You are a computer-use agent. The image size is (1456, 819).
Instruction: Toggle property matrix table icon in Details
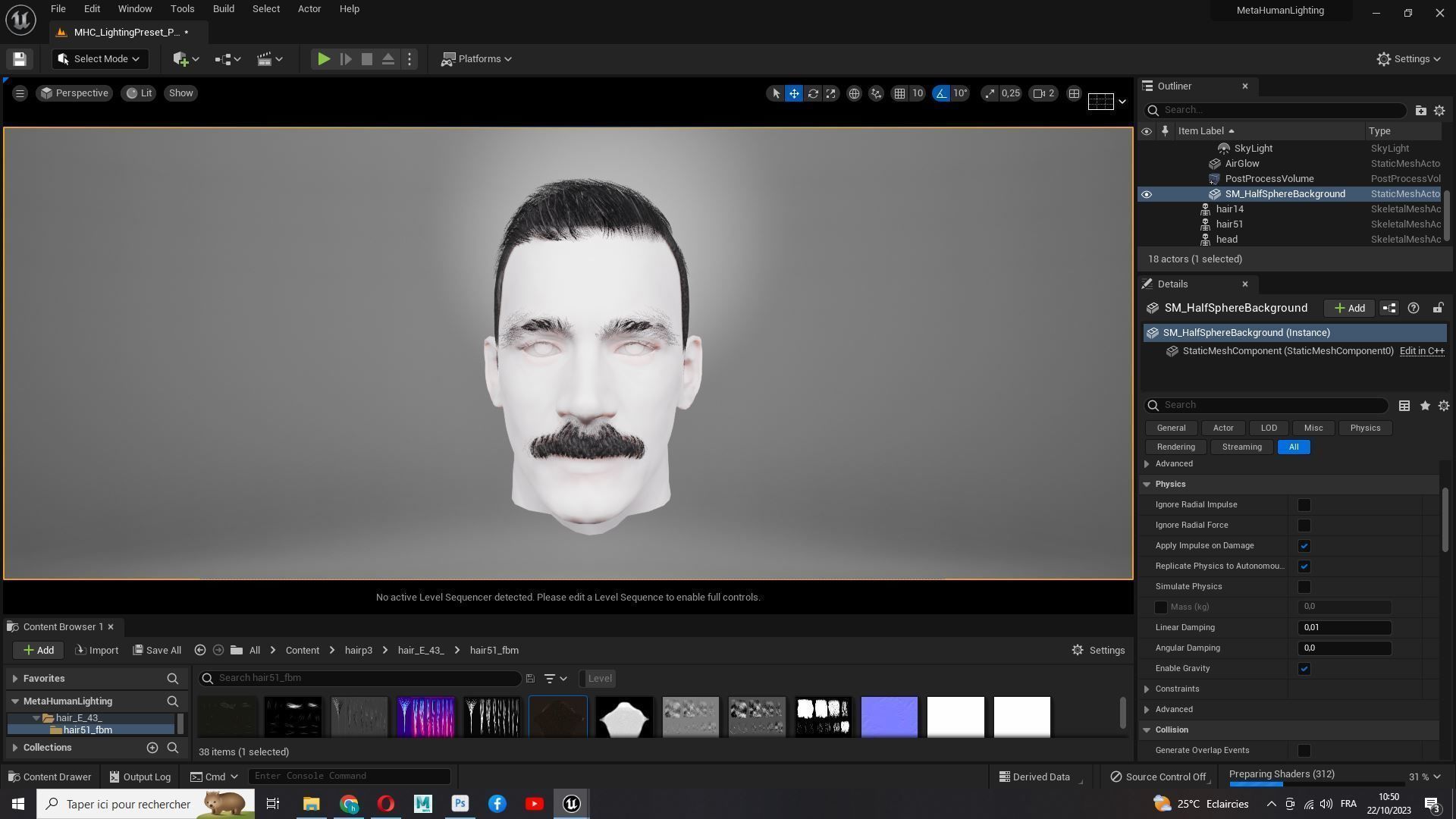(1404, 406)
